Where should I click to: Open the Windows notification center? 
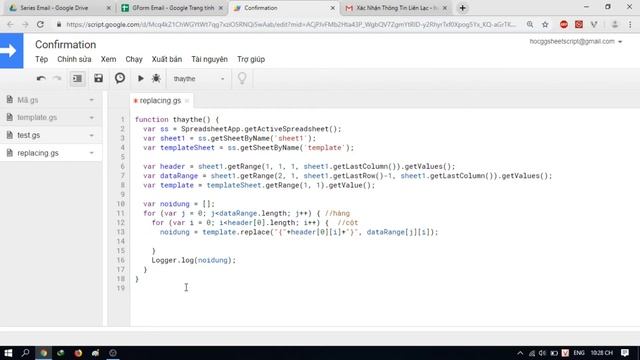[625, 353]
